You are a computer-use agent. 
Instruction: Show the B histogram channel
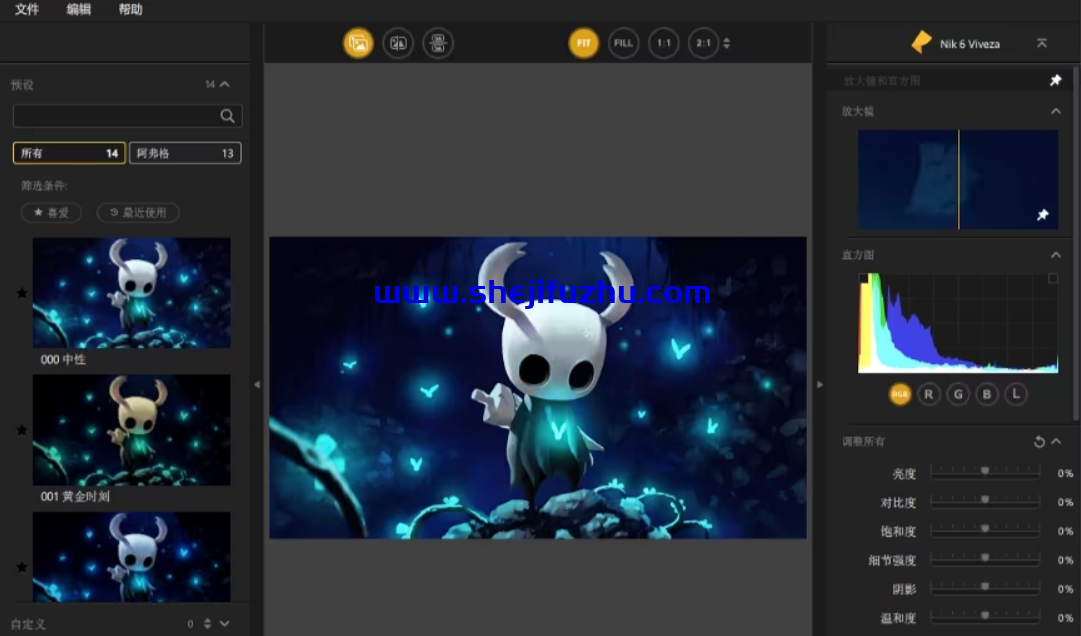click(x=987, y=394)
